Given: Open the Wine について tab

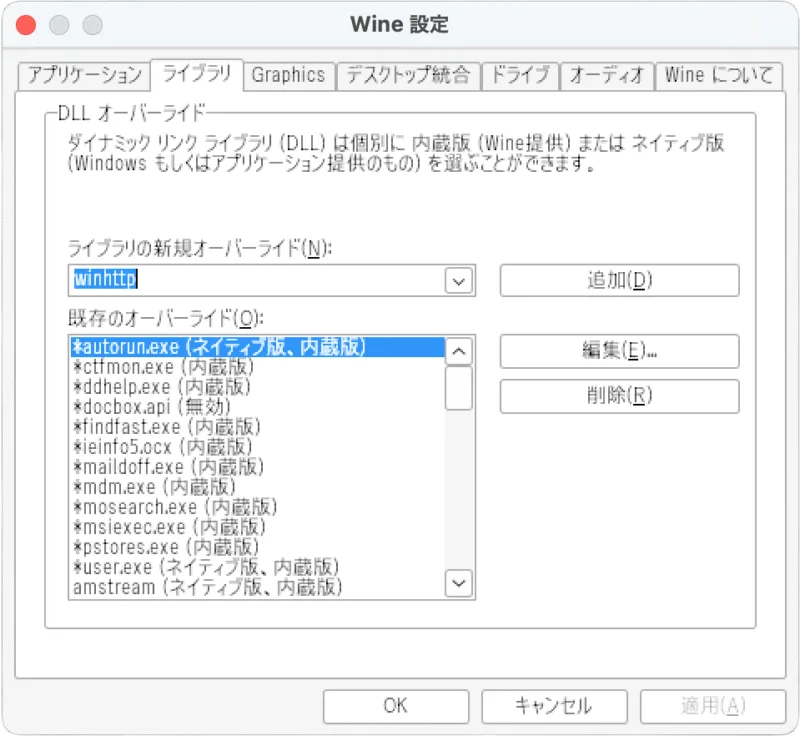Looking at the screenshot, I should coord(719,75).
